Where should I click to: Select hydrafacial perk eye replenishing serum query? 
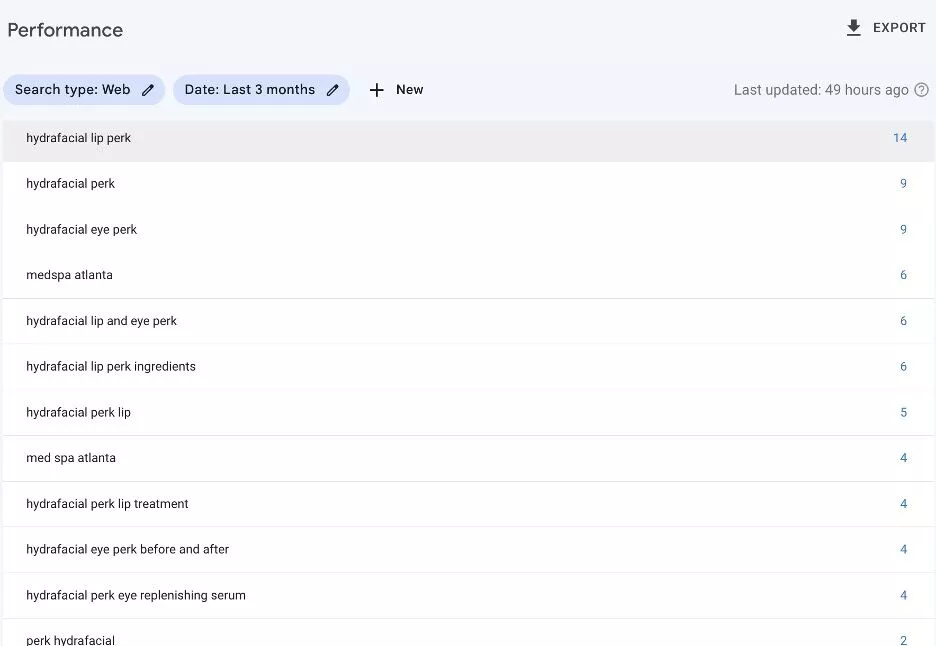[x=136, y=596]
